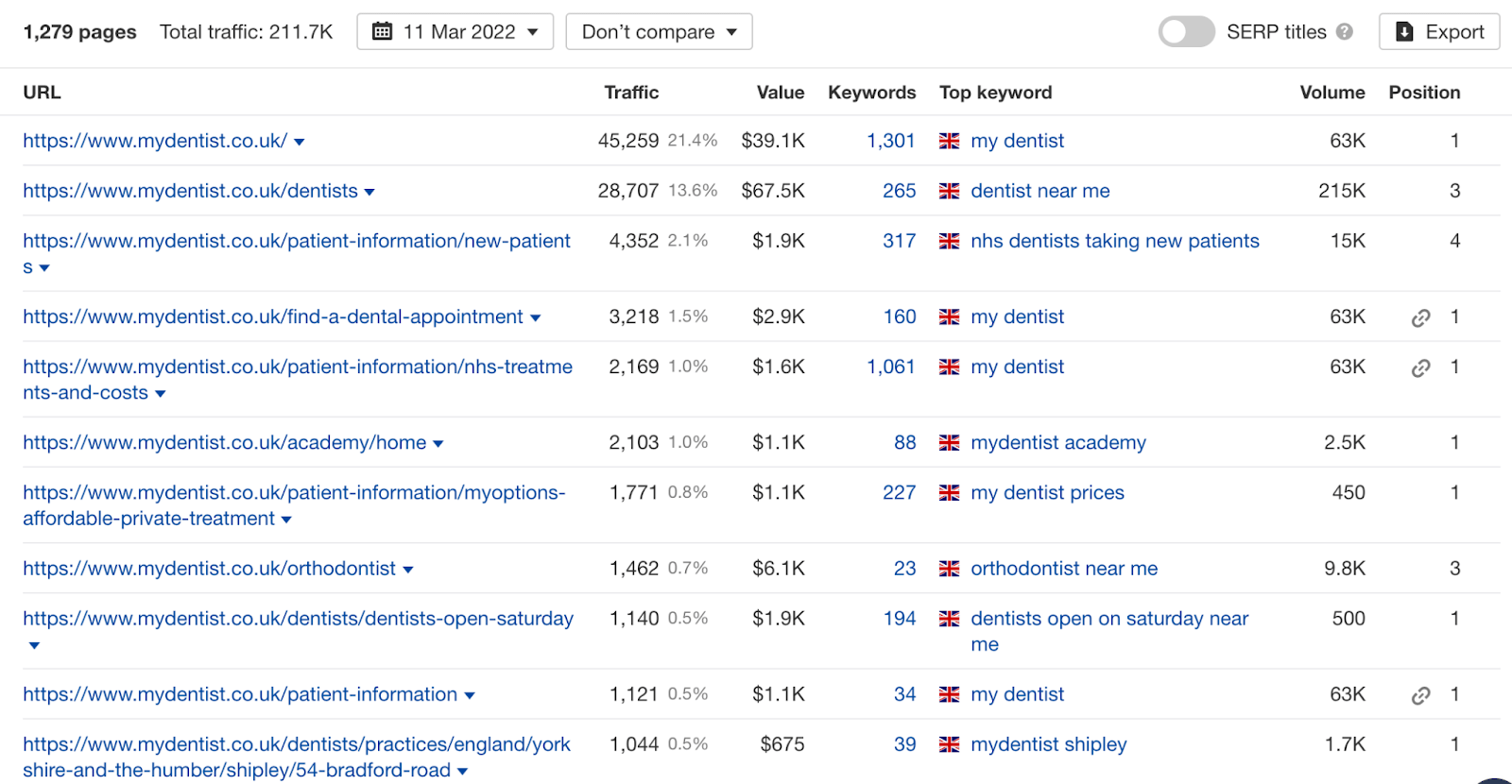The width and height of the screenshot is (1512, 784).
Task: Toggle the SERP titles switch
Action: pos(1186,32)
